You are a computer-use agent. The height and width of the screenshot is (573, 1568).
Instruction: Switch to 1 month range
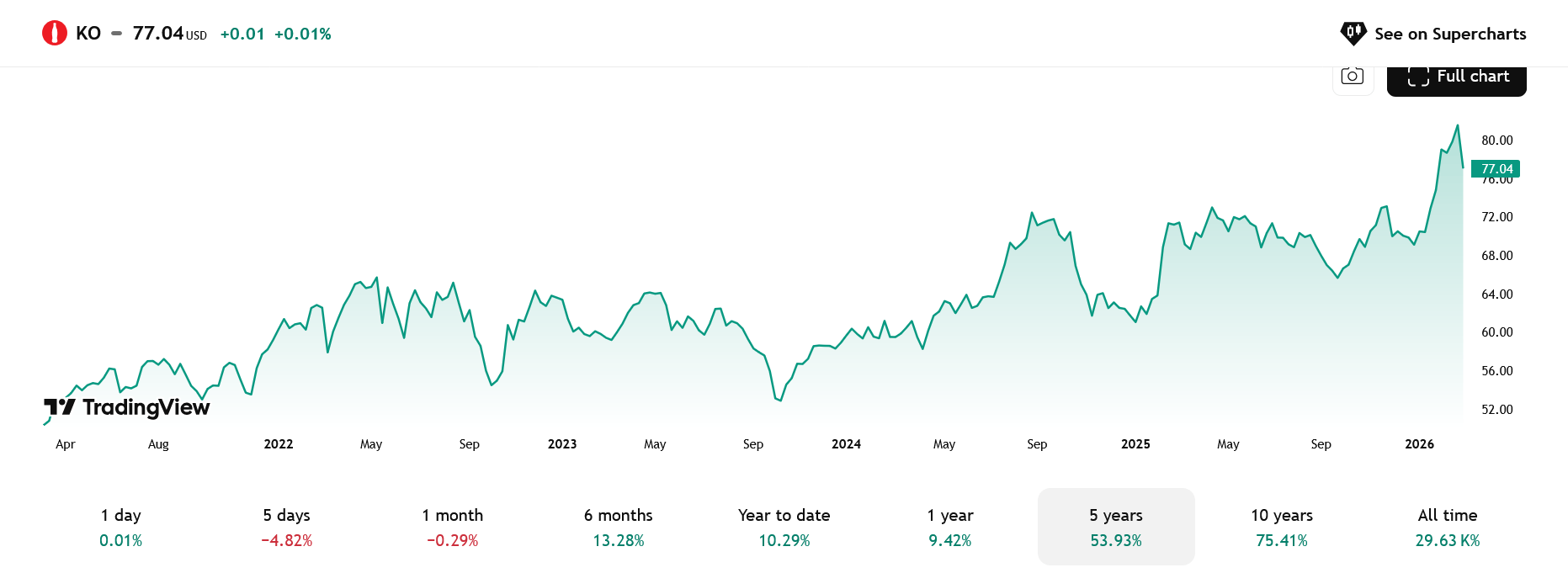pos(452,527)
